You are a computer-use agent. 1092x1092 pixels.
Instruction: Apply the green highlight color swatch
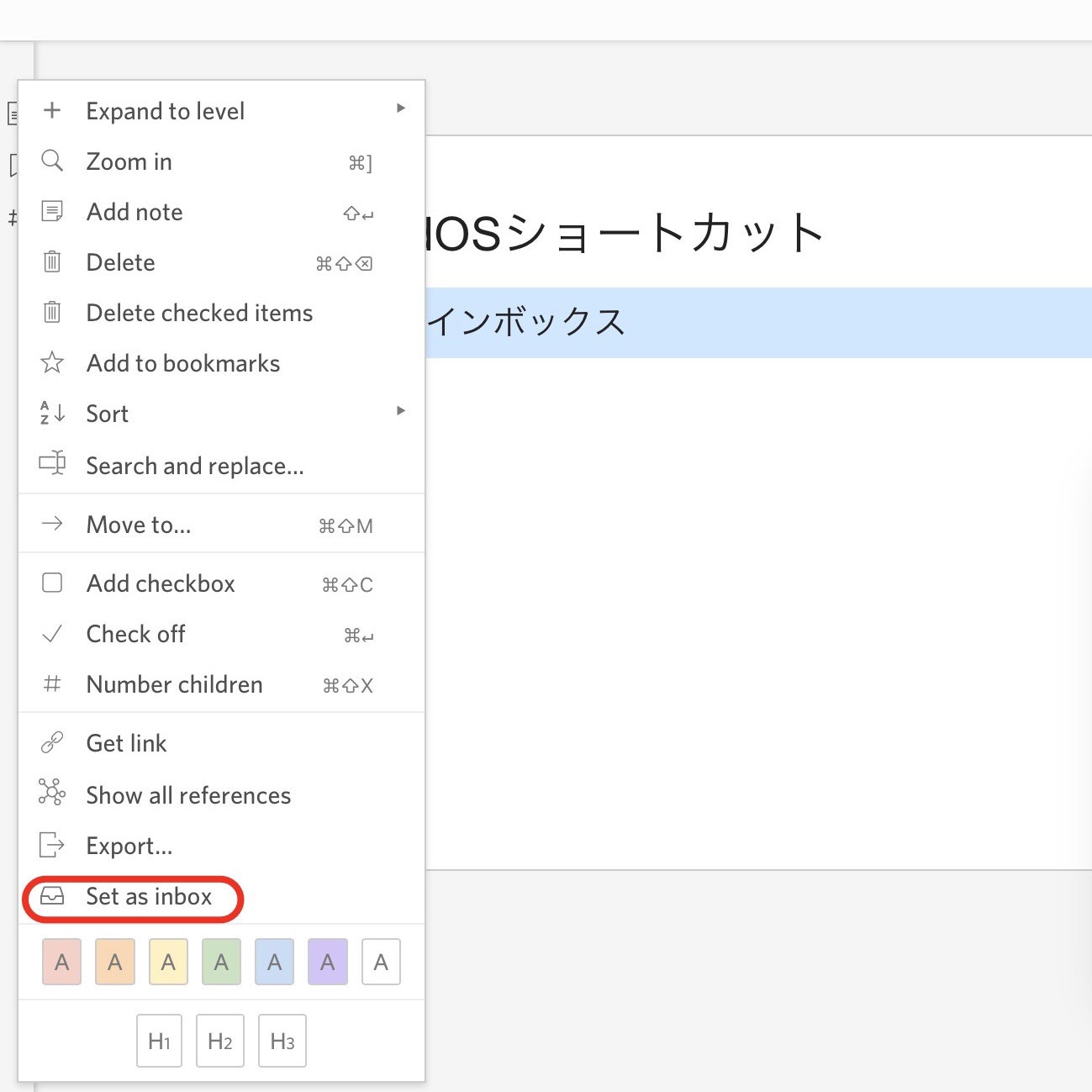221,962
